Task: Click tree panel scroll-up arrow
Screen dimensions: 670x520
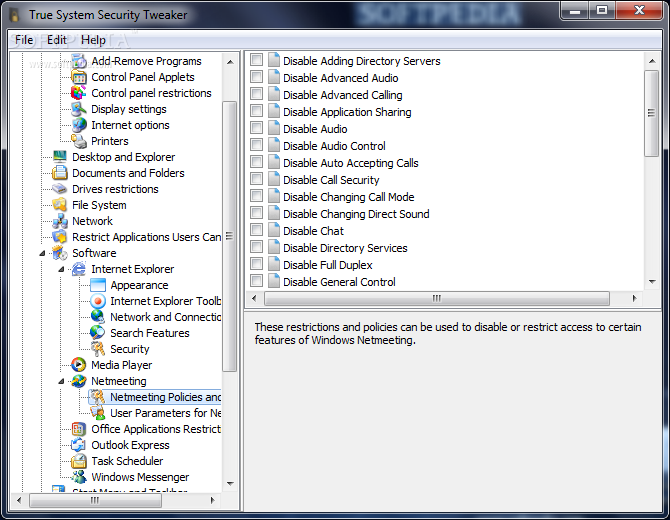Action: coord(230,62)
